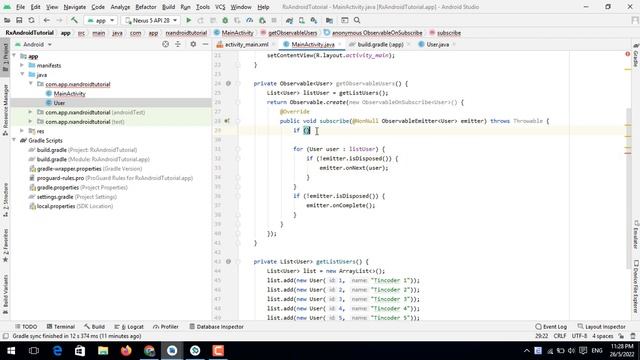Click the Collapse All icon in Project panel
640x360 pixels.
click(178, 44)
